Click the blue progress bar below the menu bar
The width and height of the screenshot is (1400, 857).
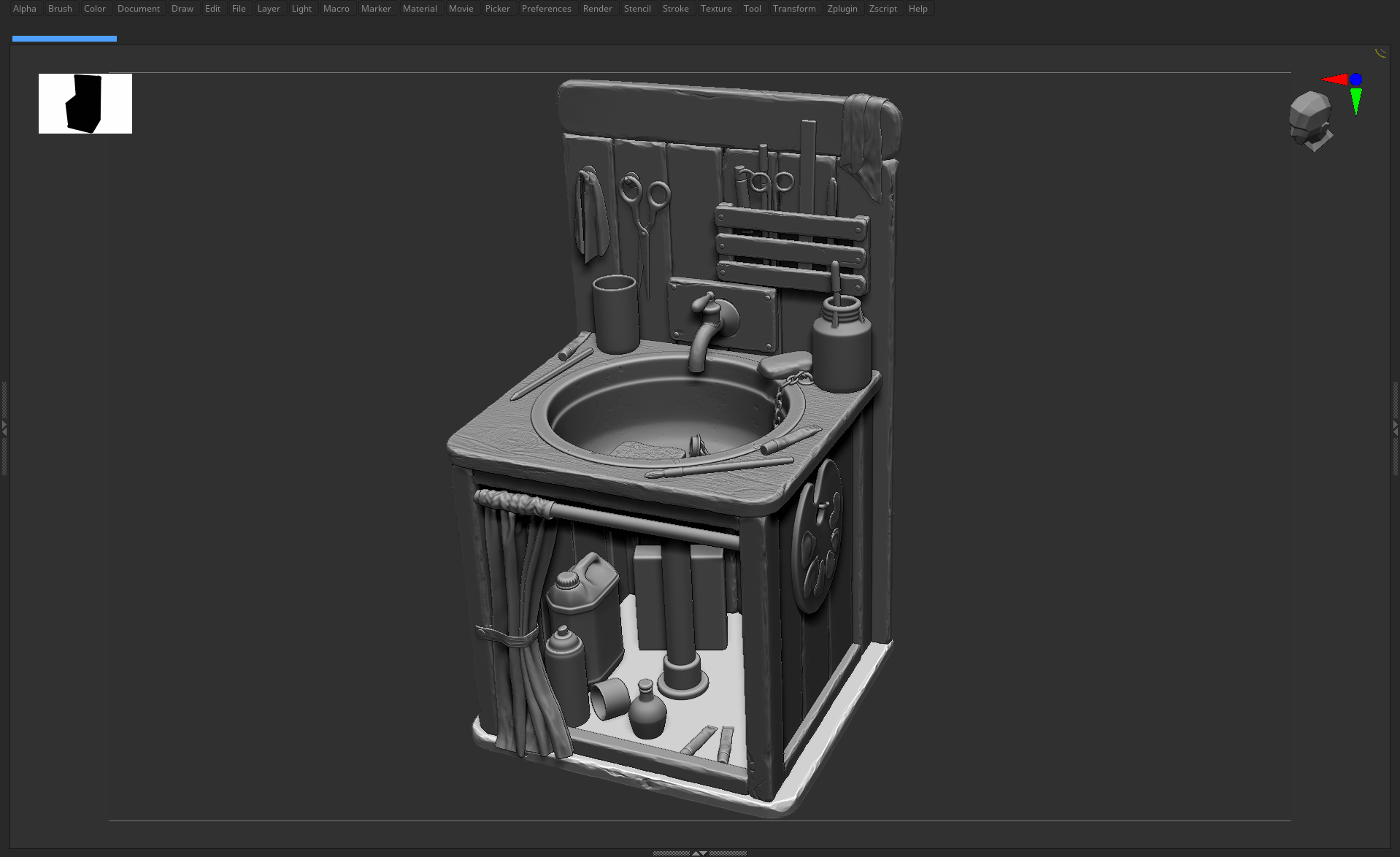pyautogui.click(x=64, y=38)
